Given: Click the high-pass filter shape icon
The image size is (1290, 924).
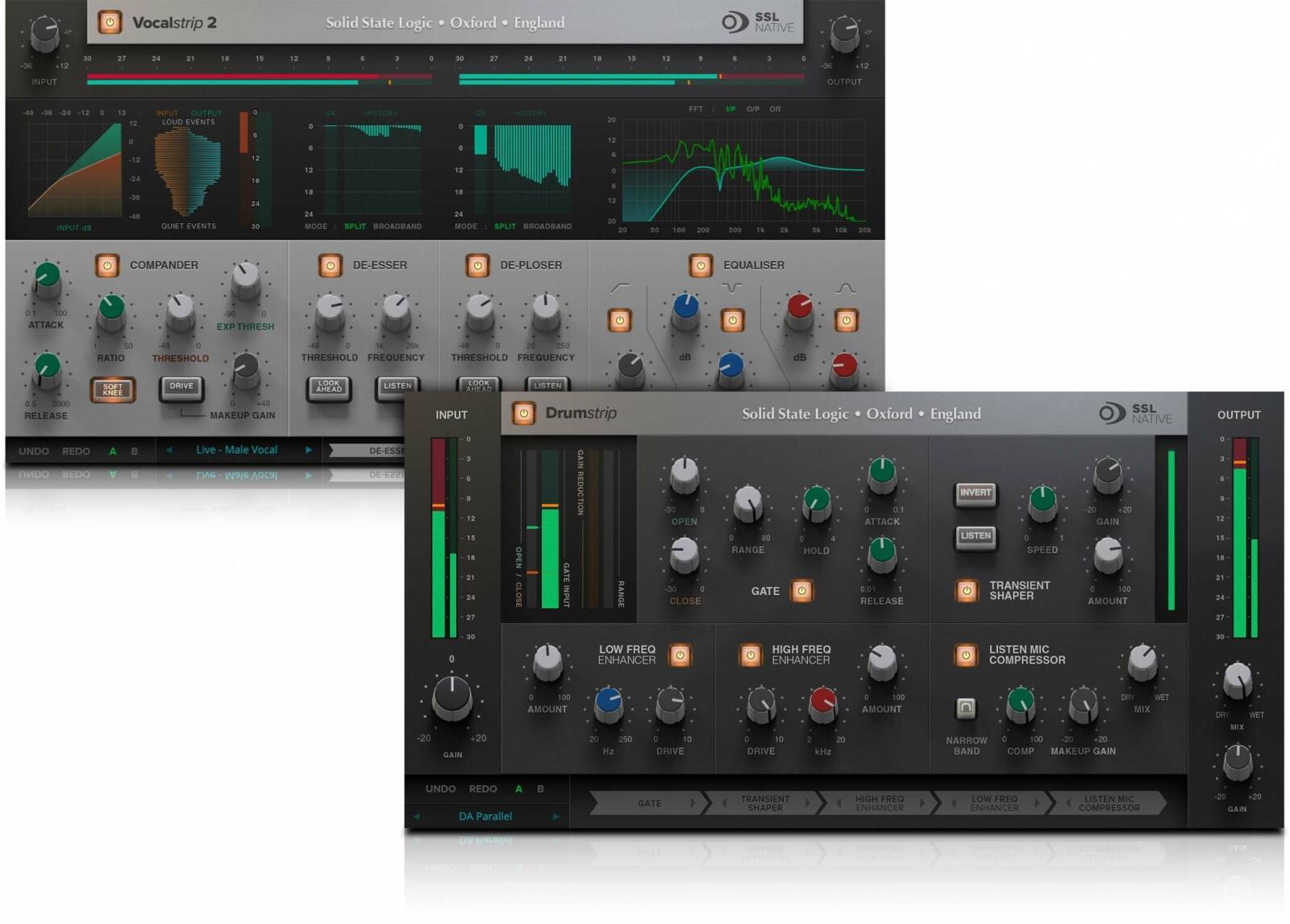Looking at the screenshot, I should pos(619,288).
